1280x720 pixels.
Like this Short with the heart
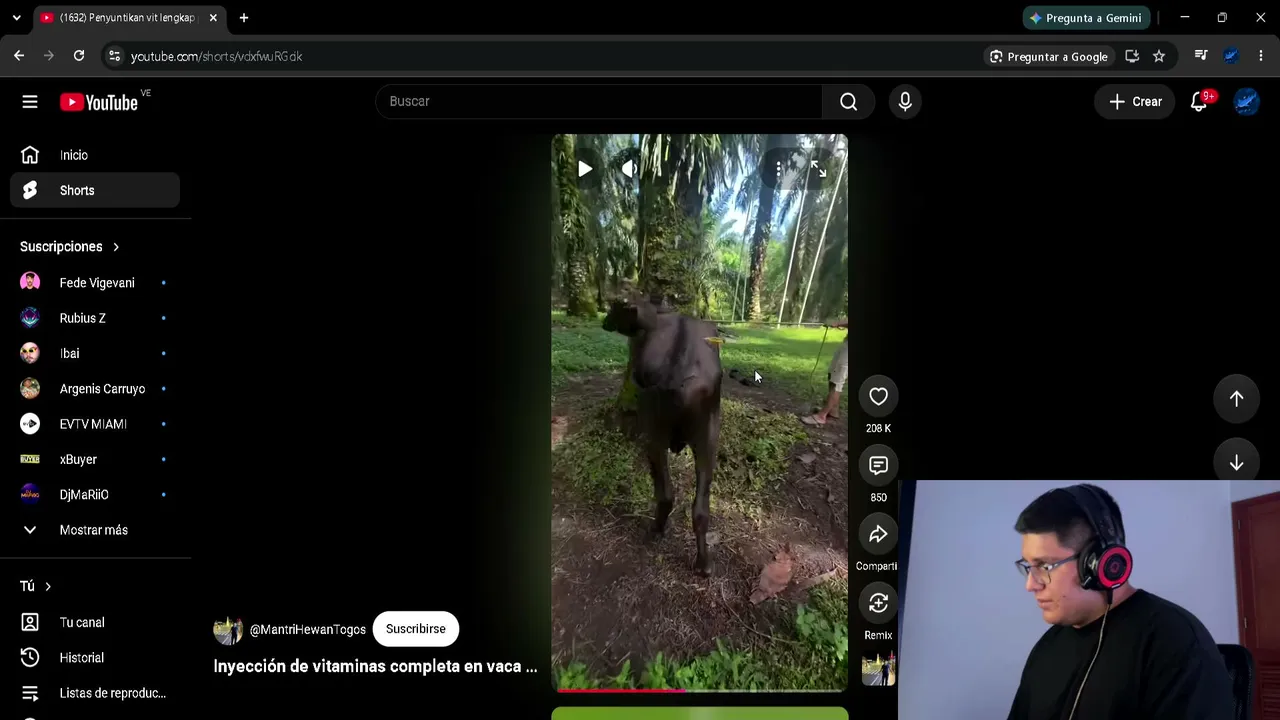(878, 397)
